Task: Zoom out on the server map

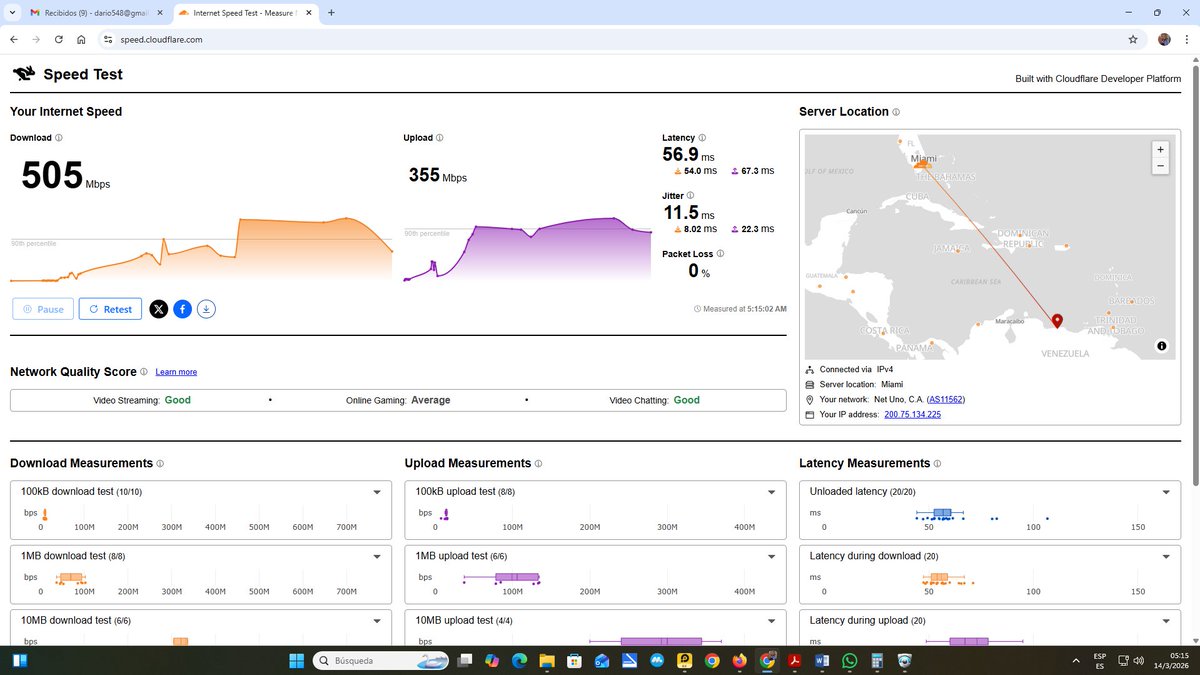Action: tap(1160, 165)
